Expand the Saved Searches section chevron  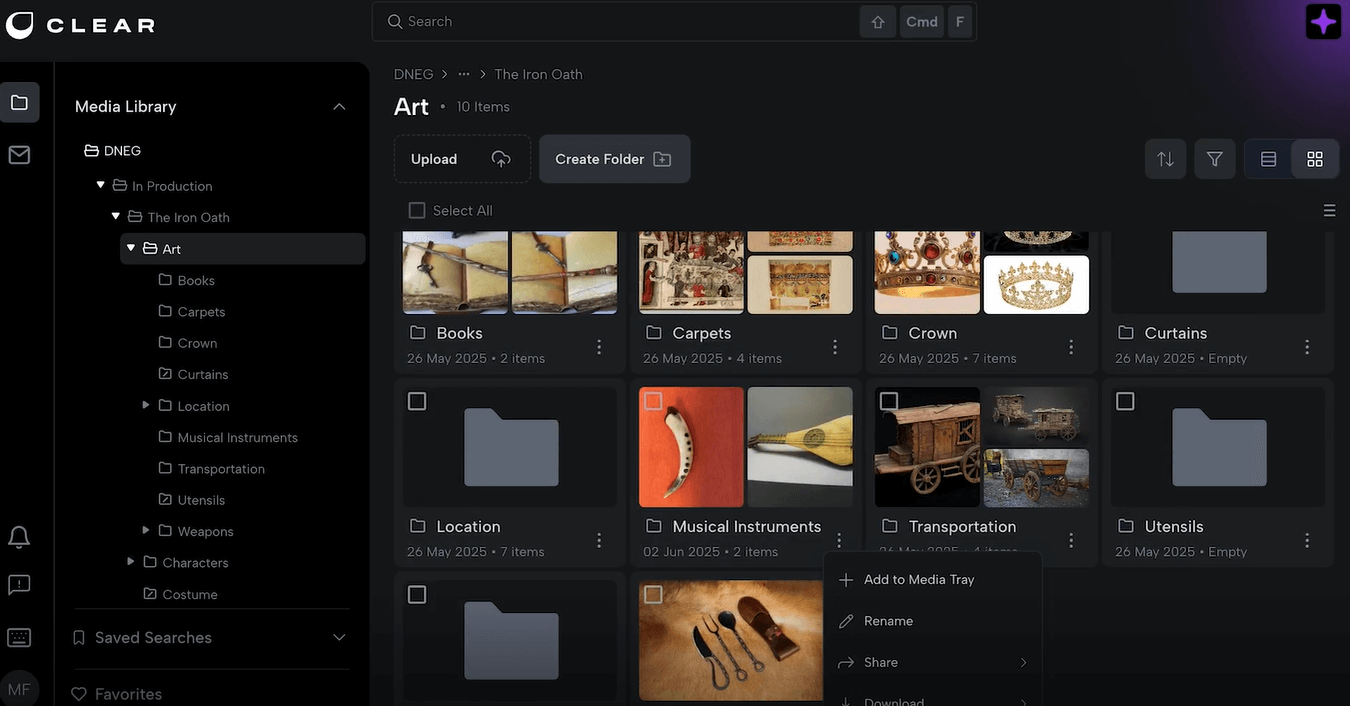(x=339, y=637)
